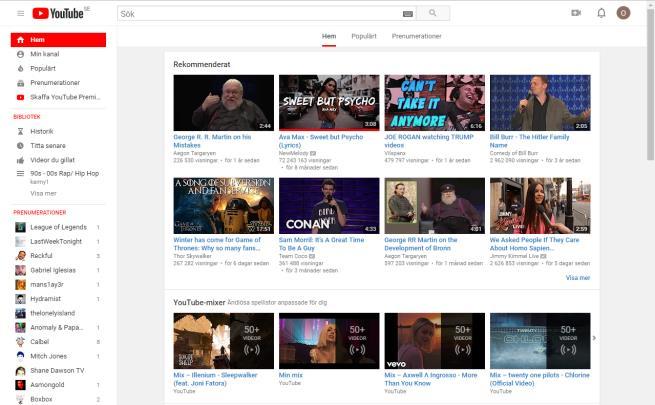Switch to the Populärt tab
Viewport: 655px width, 405px height.
point(364,36)
